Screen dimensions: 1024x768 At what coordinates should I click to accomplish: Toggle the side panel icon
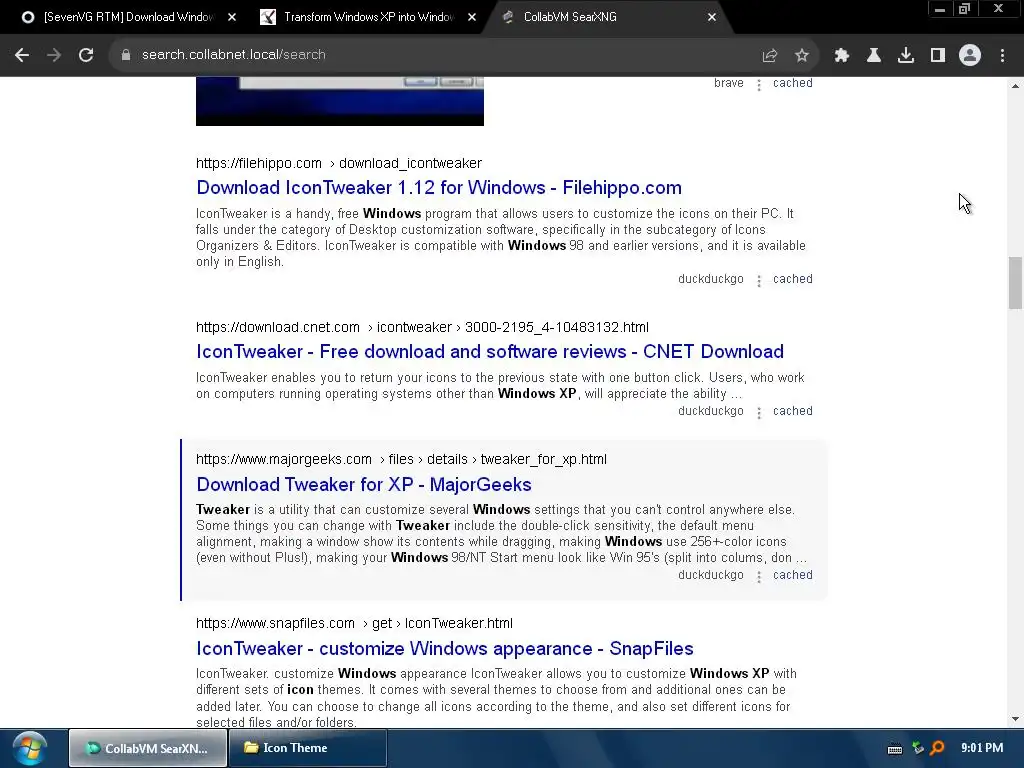pyautogui.click(x=938, y=55)
